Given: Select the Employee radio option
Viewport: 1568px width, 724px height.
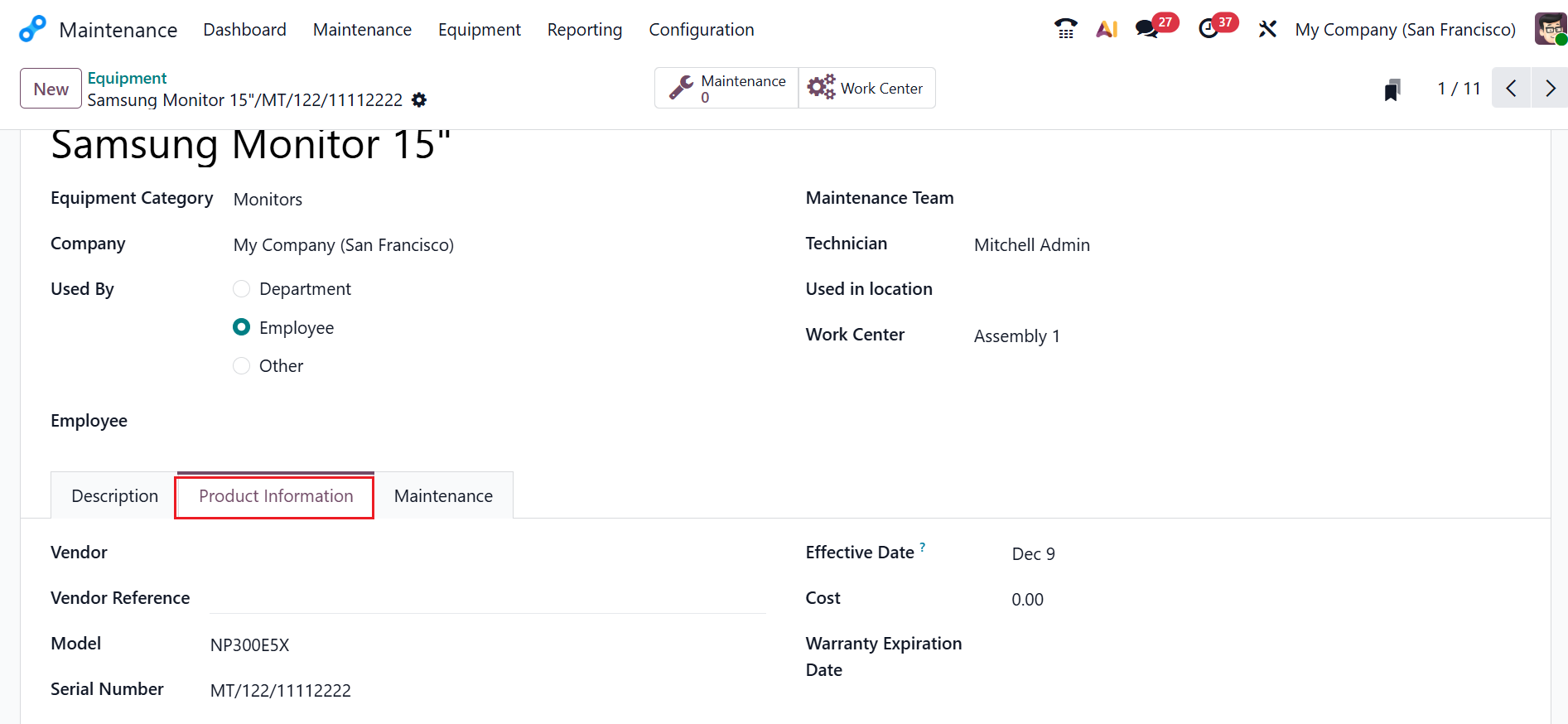Looking at the screenshot, I should (242, 327).
